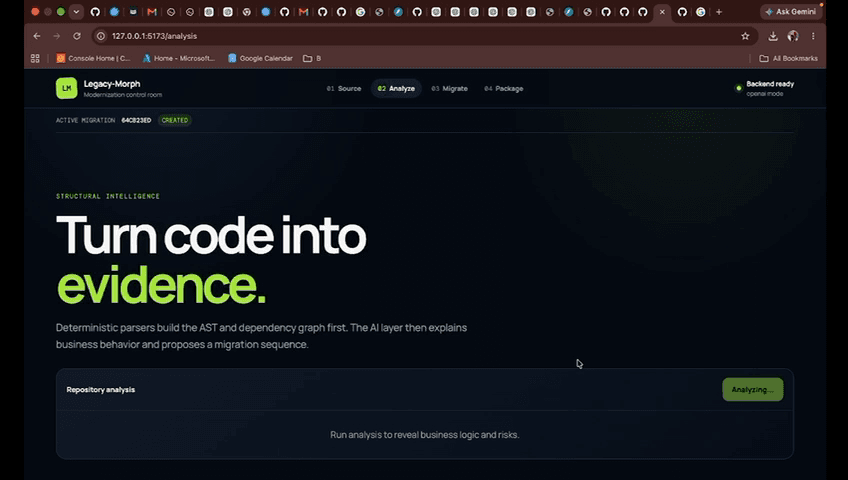The width and height of the screenshot is (848, 480).
Task: Click the Ask Gemini button
Action: coord(791,11)
